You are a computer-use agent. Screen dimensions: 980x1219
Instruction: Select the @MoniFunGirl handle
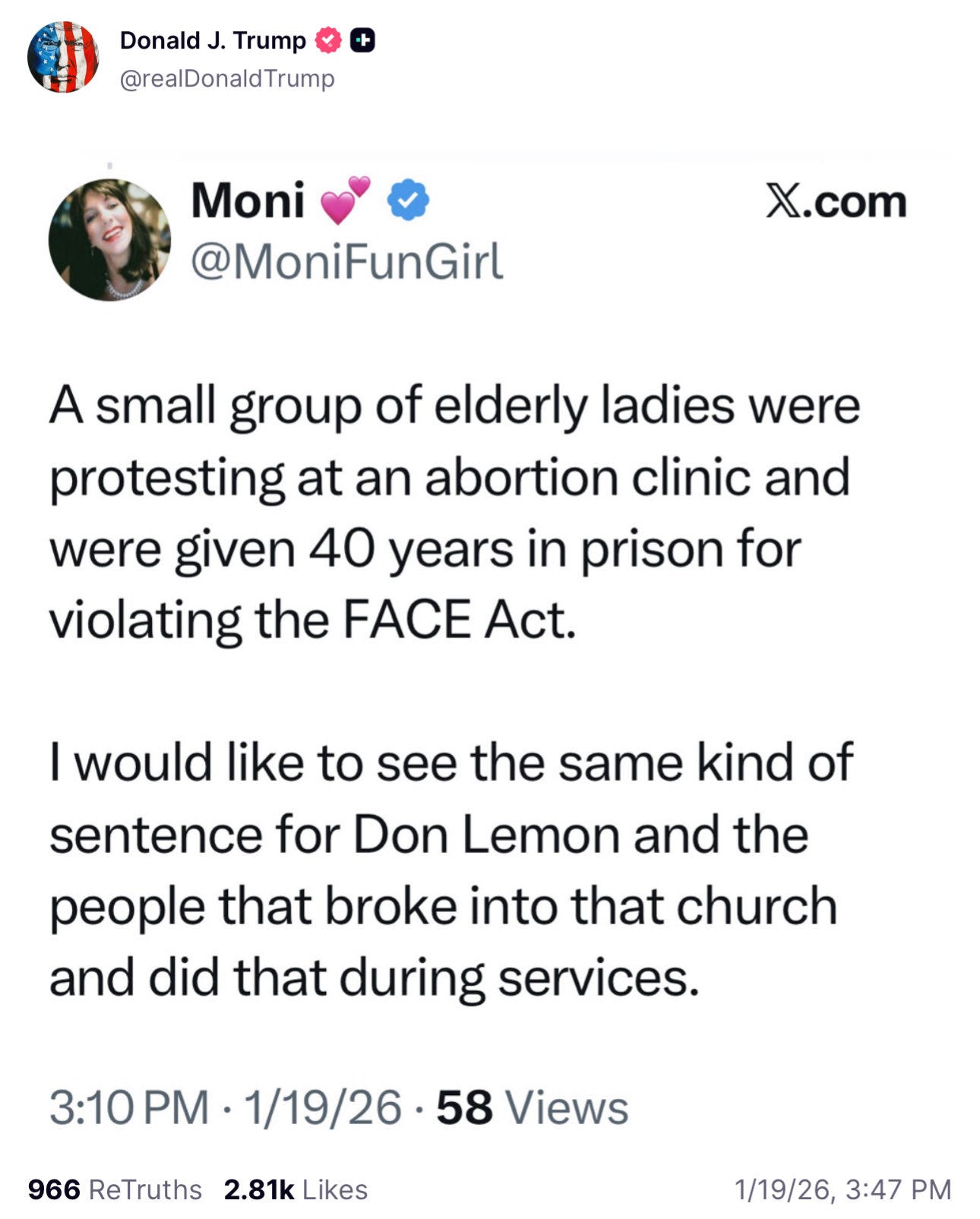point(346,261)
